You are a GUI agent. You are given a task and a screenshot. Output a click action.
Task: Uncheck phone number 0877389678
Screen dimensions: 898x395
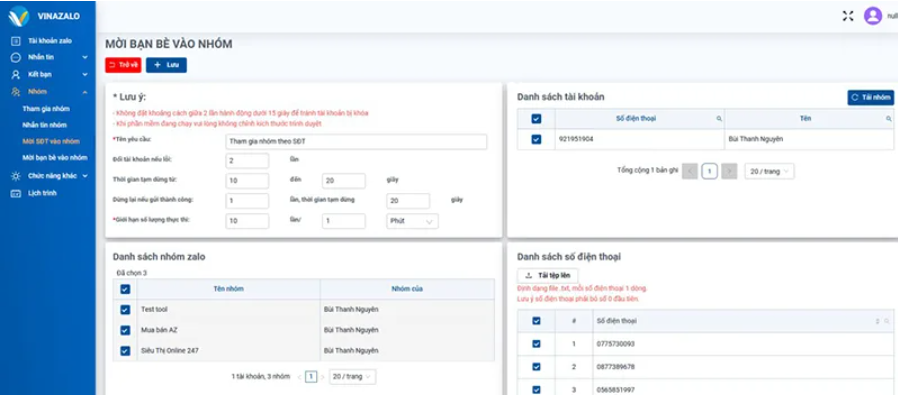pos(536,367)
